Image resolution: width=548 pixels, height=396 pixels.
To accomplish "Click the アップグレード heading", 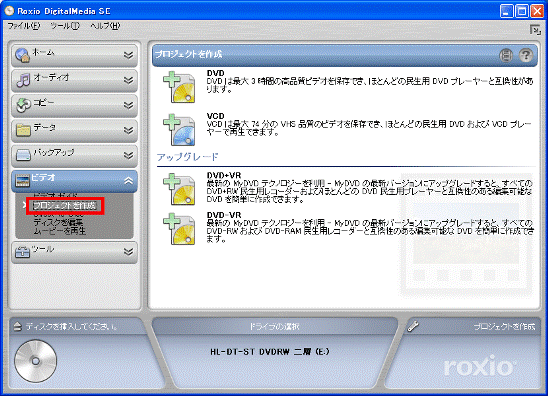I will pyautogui.click(x=187, y=157).
